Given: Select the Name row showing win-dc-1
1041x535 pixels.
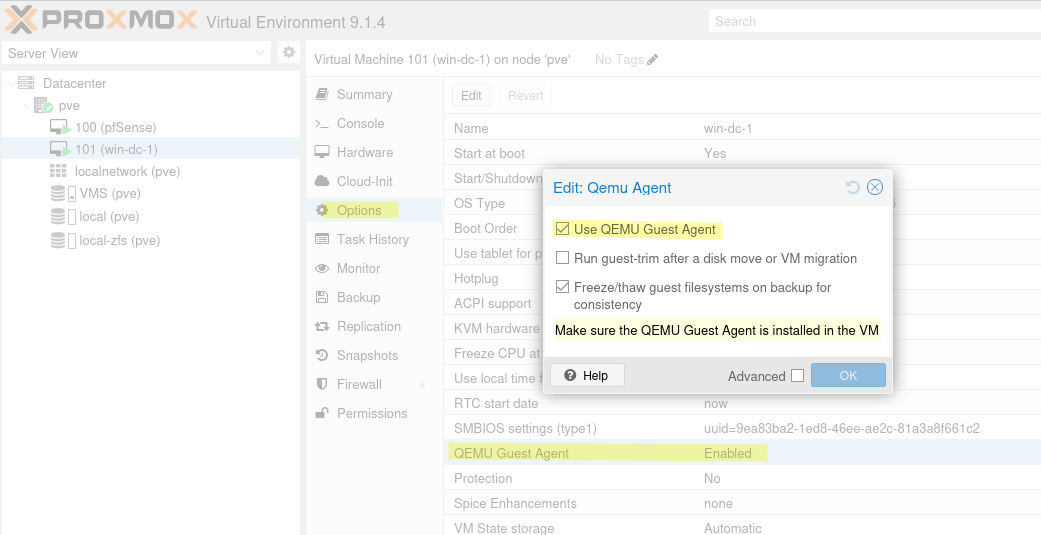Looking at the screenshot, I should (x=742, y=128).
